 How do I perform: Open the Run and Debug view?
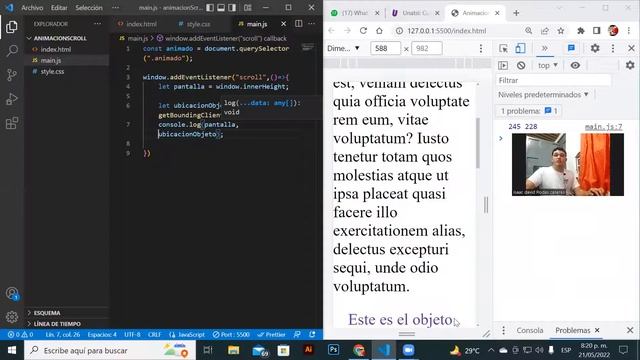(12, 99)
